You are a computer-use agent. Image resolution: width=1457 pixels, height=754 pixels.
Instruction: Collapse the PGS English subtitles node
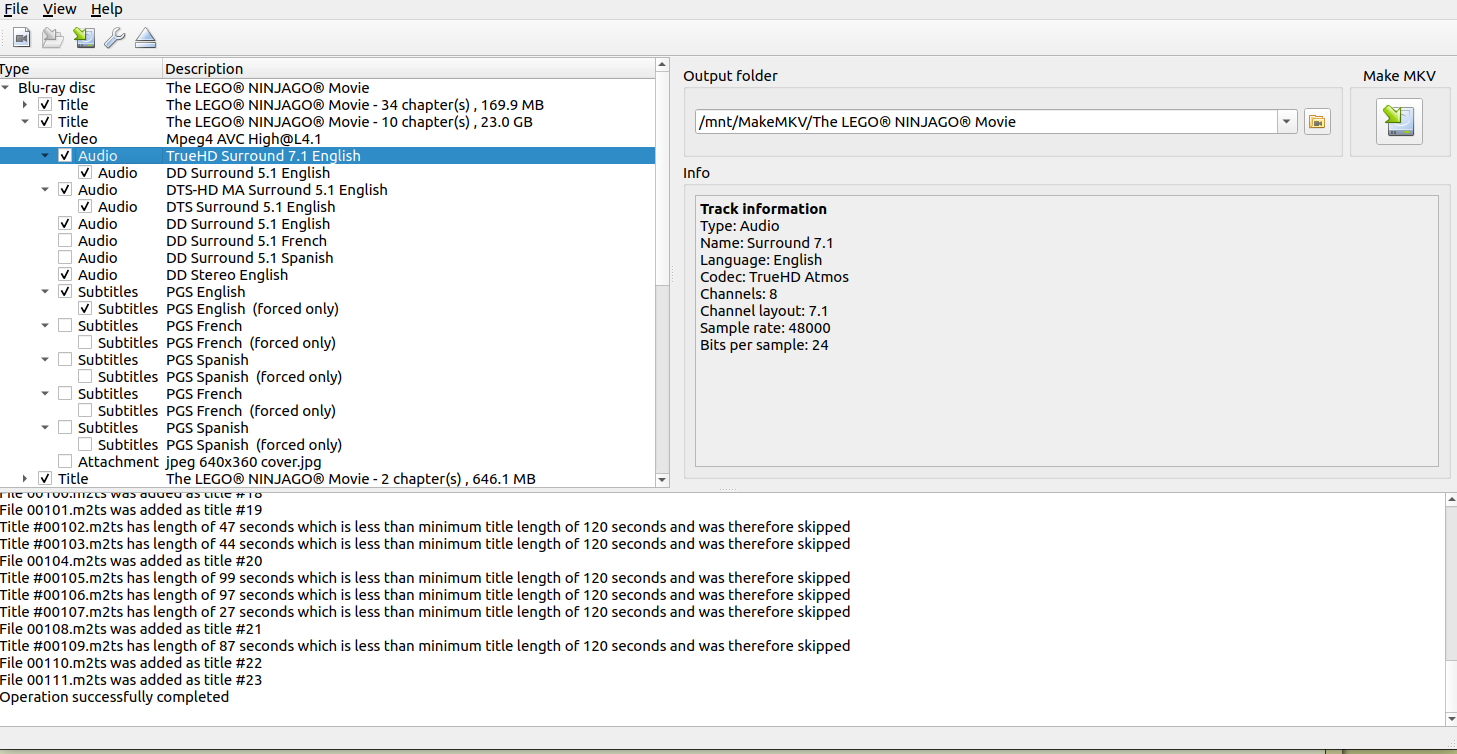[x=46, y=292]
